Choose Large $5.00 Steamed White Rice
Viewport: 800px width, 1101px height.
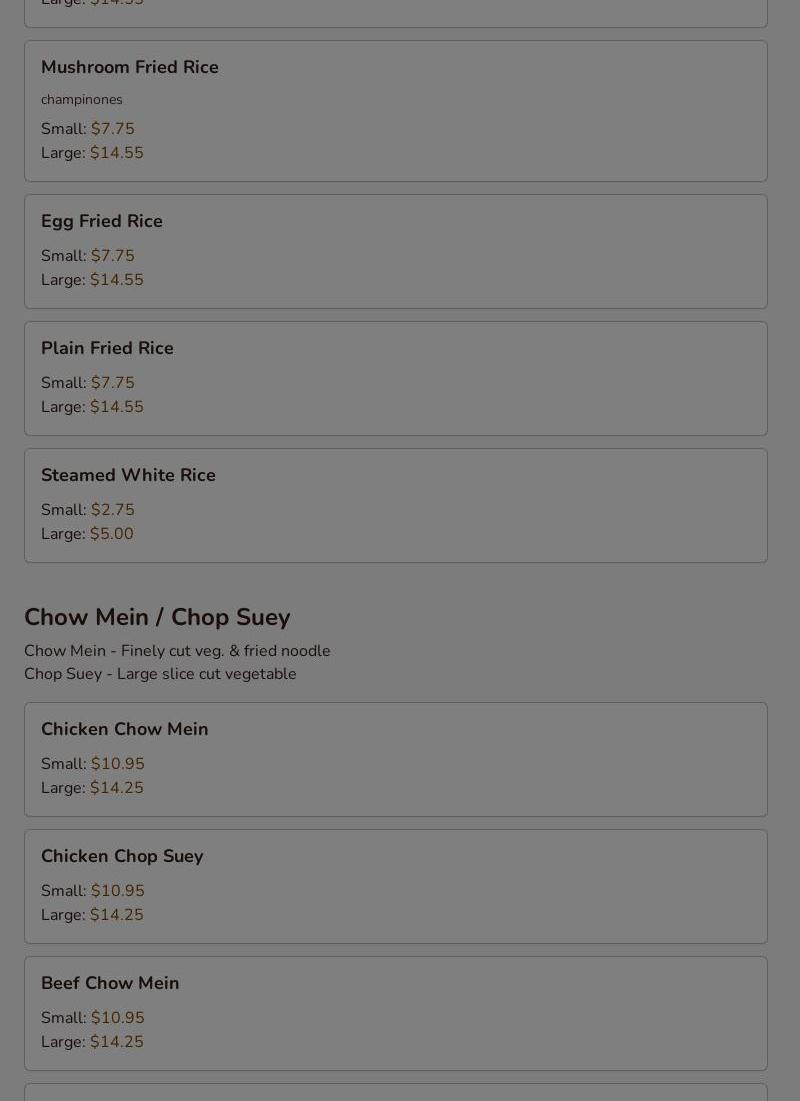coord(111,534)
